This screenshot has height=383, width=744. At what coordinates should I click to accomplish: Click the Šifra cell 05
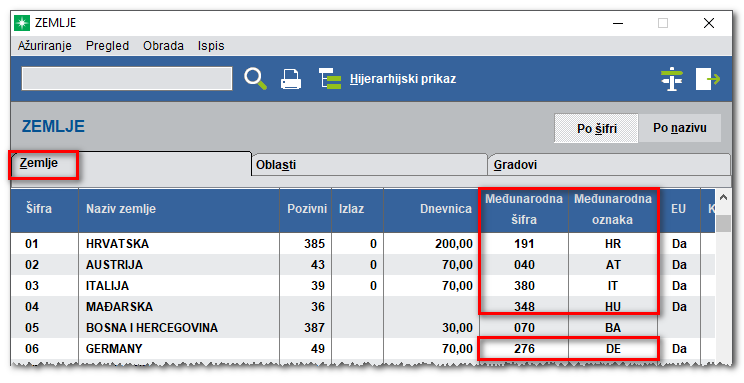point(32,328)
